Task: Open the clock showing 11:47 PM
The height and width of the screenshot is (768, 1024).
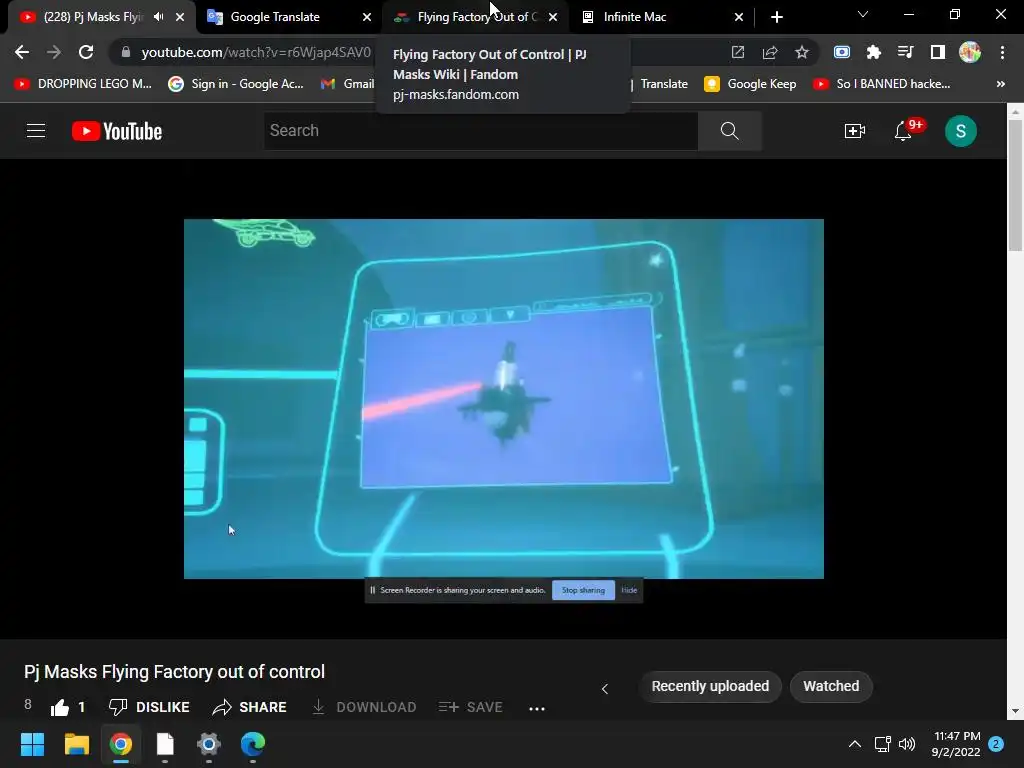Action: coord(956,744)
